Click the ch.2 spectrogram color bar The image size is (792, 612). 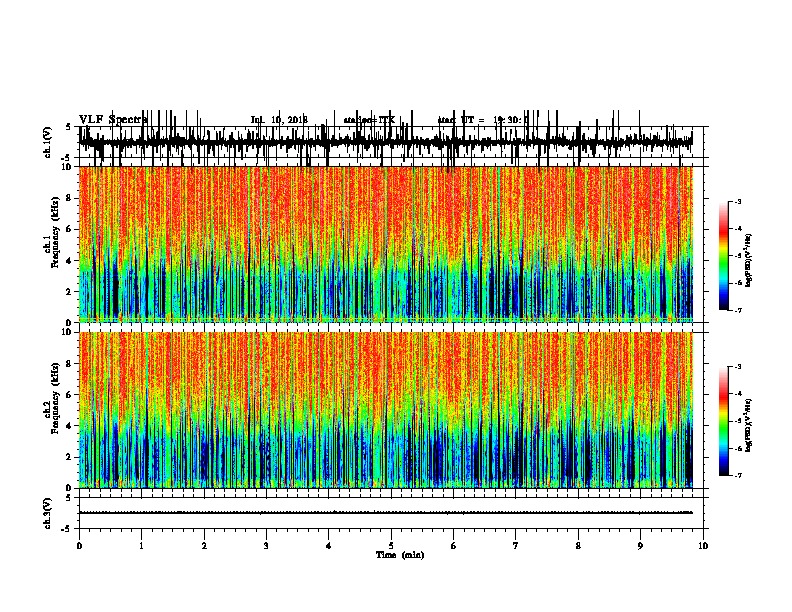[724, 421]
